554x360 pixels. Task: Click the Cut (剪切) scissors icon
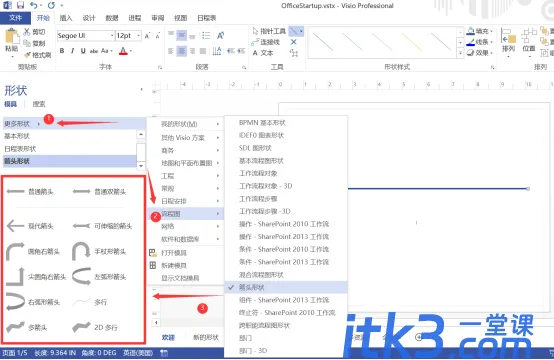coord(27,32)
